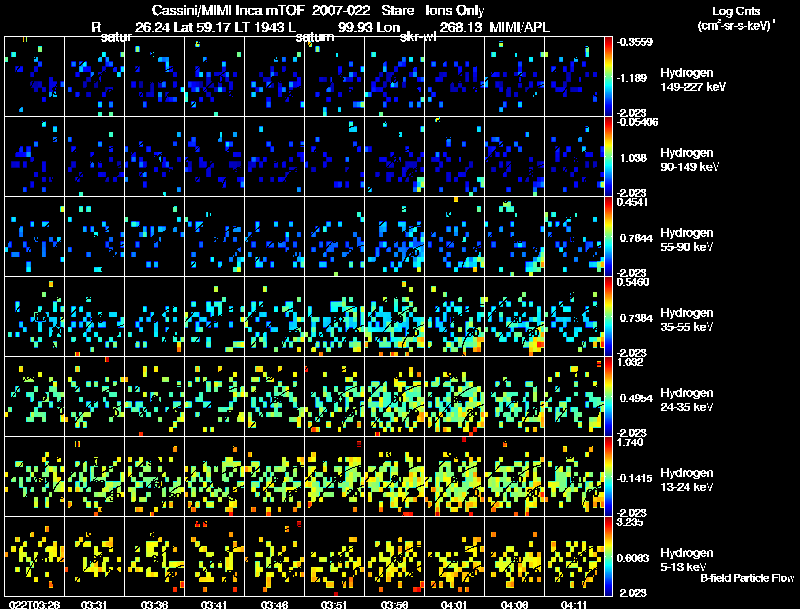Click the '1.038' color scale value
The image size is (800, 609).
pos(634,158)
